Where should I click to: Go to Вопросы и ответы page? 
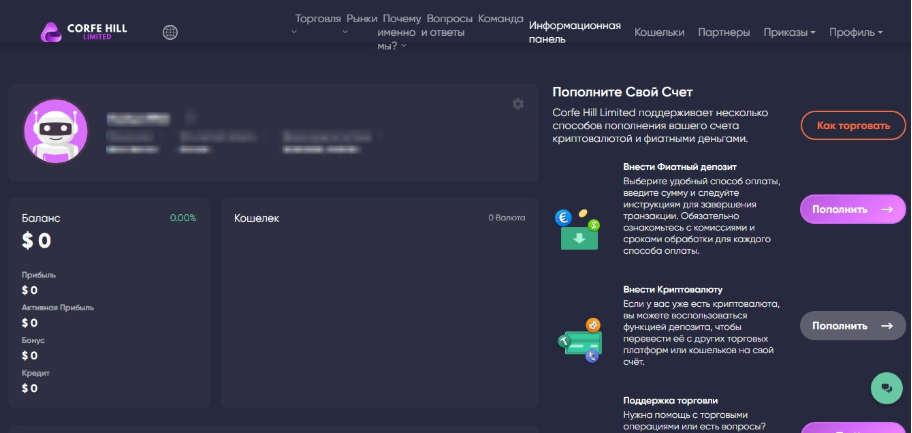pyautogui.click(x=447, y=25)
